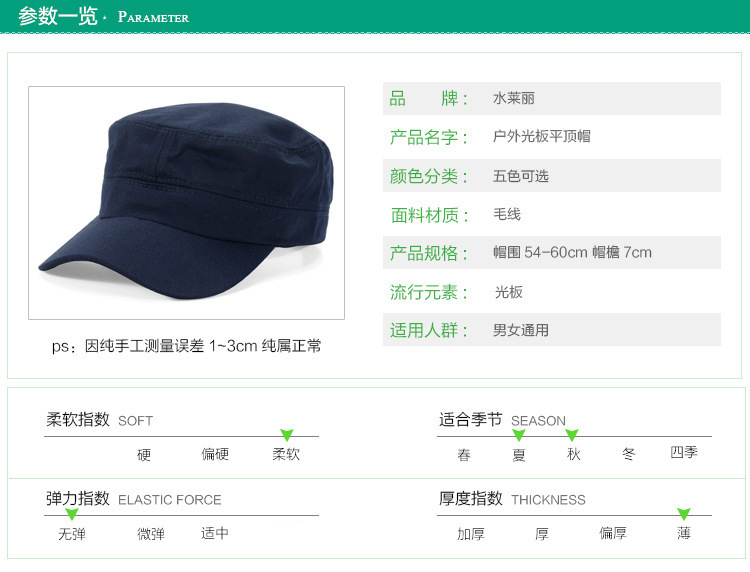Click the spec value 帽围 54-60cm 帽檐 7cm
The image size is (750, 572).
coord(572,252)
